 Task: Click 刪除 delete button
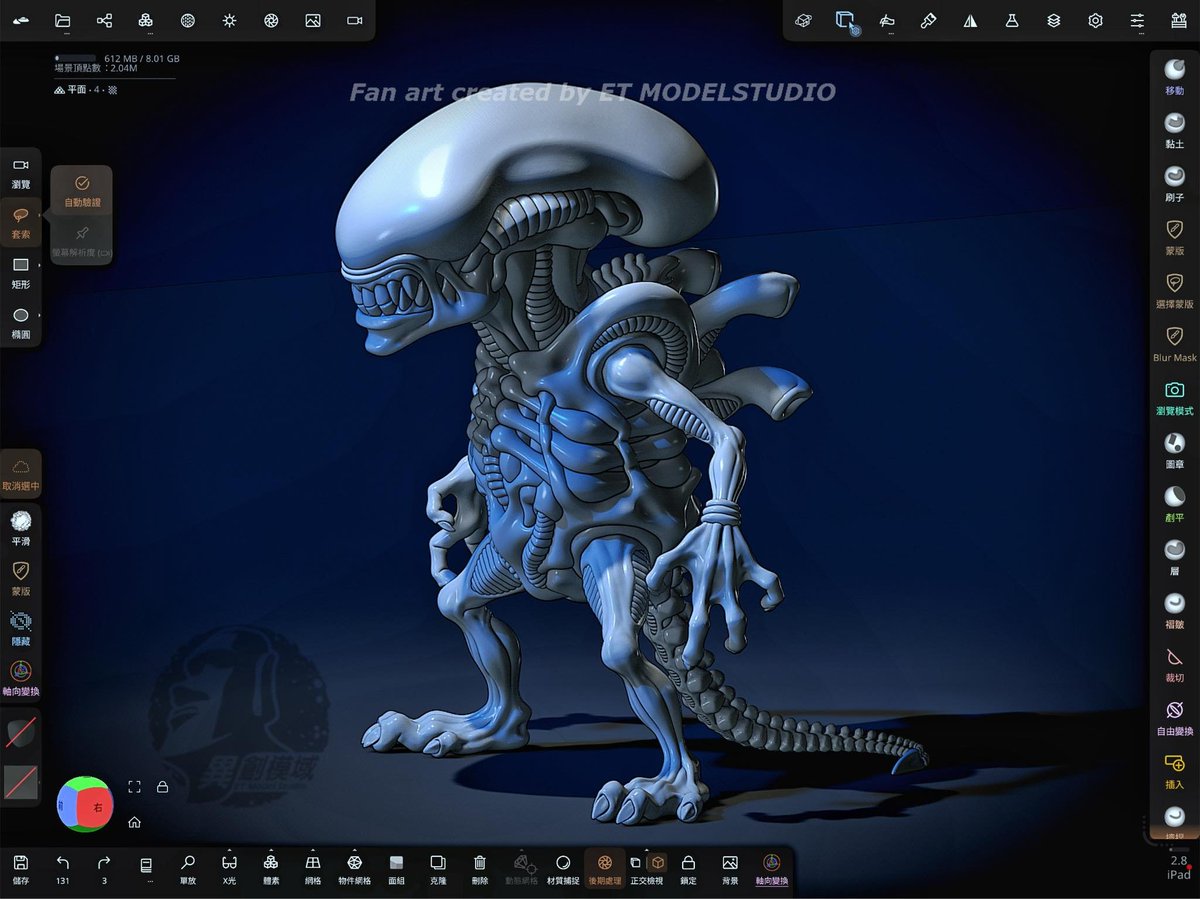(x=480, y=869)
